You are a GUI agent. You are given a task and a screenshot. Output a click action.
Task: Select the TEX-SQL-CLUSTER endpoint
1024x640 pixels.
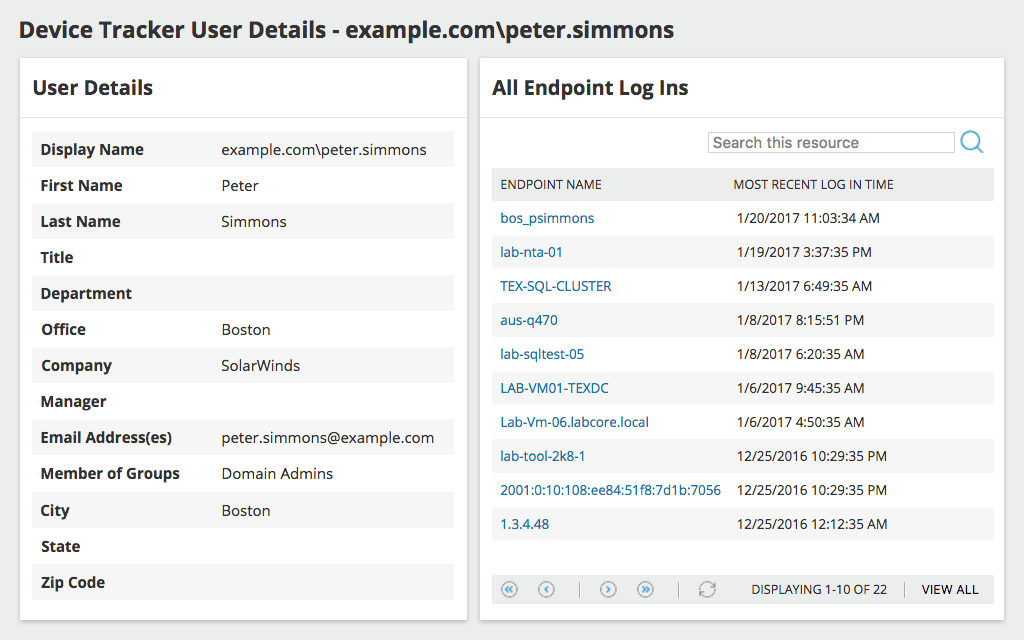[x=556, y=286]
